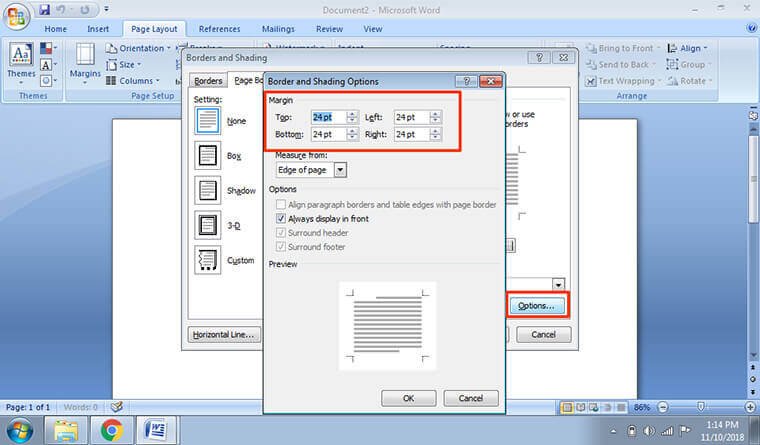Switch to the Insert ribbon tab
The width and height of the screenshot is (760, 445).
(98, 29)
